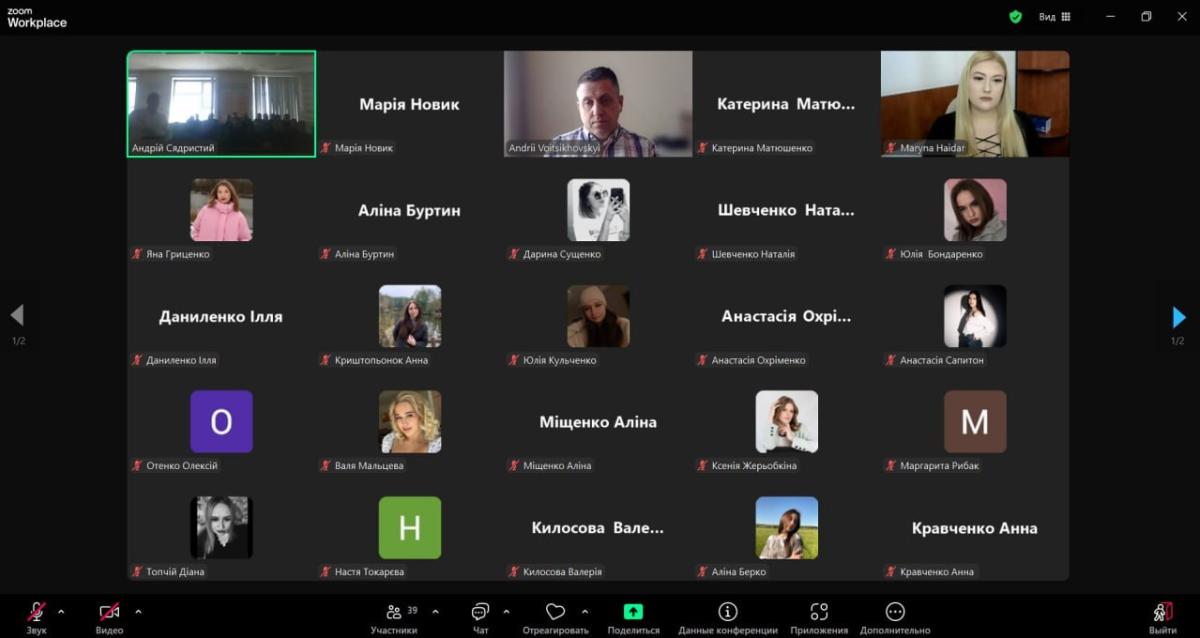Click Маргарита Рибак brown M avatar

tap(975, 422)
